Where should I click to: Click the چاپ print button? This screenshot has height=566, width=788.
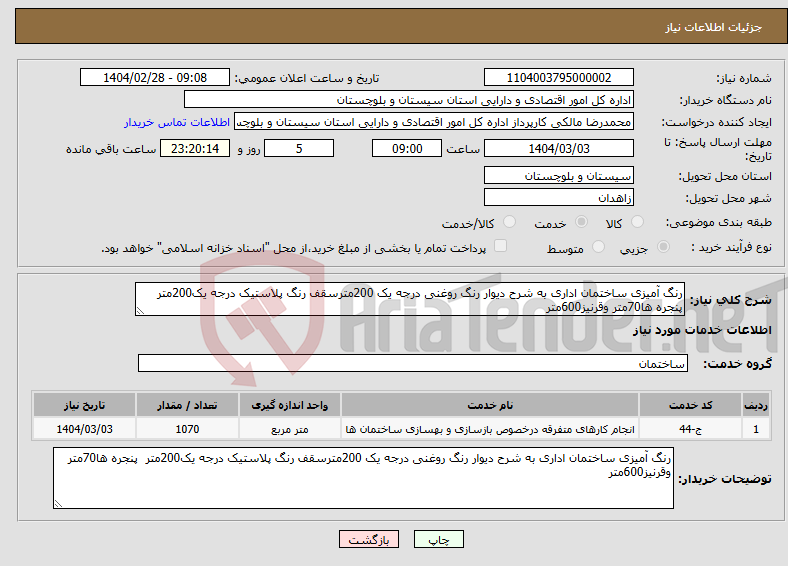[439, 539]
